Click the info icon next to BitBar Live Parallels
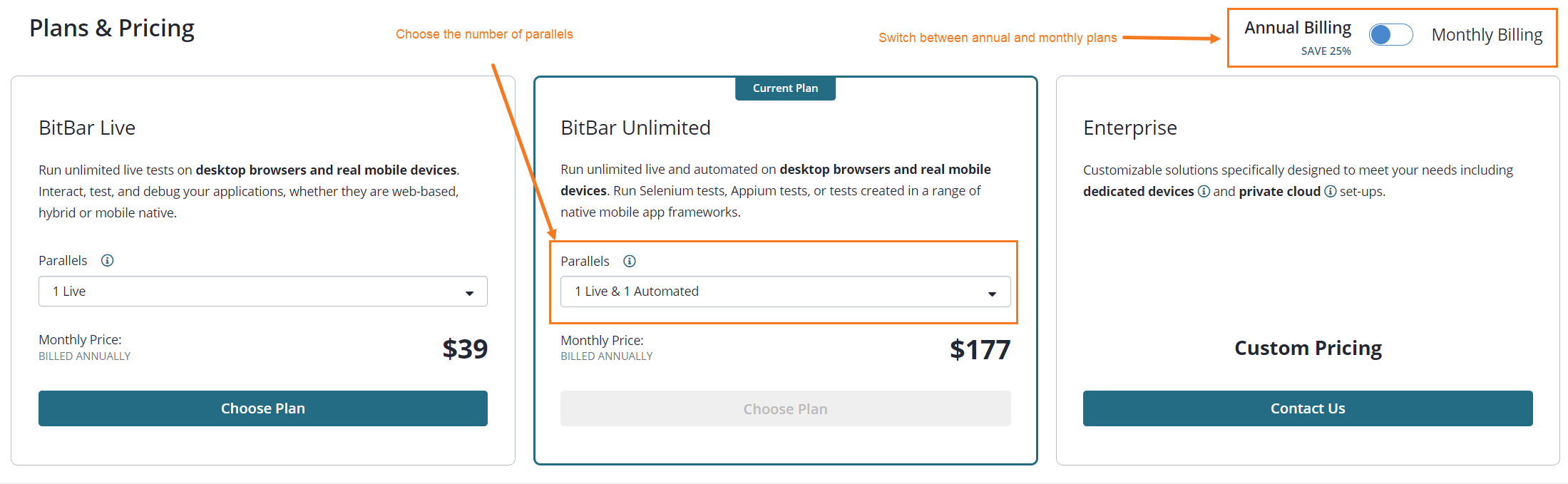The image size is (1568, 484). click(x=107, y=260)
